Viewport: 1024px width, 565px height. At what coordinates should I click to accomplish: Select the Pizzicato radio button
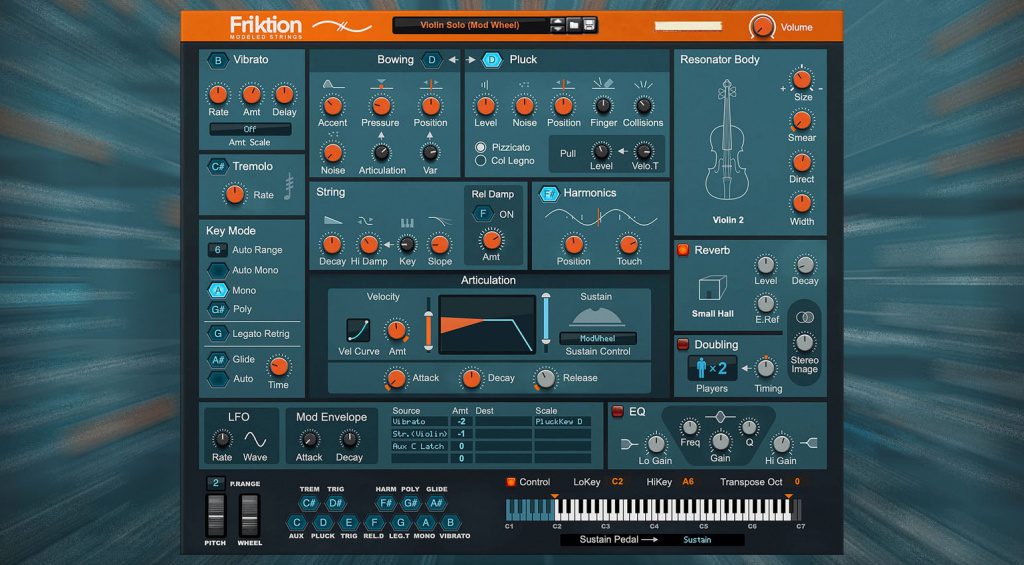[x=481, y=148]
